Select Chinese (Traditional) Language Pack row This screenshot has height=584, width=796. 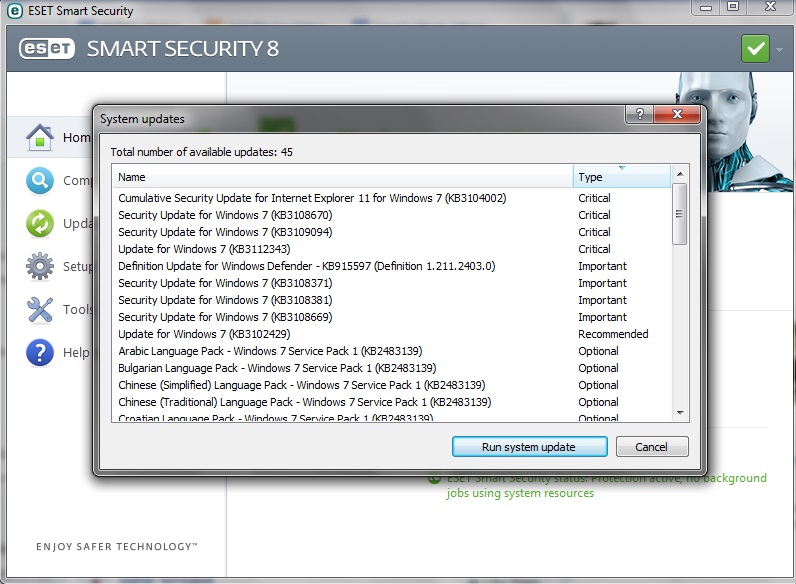coord(392,402)
